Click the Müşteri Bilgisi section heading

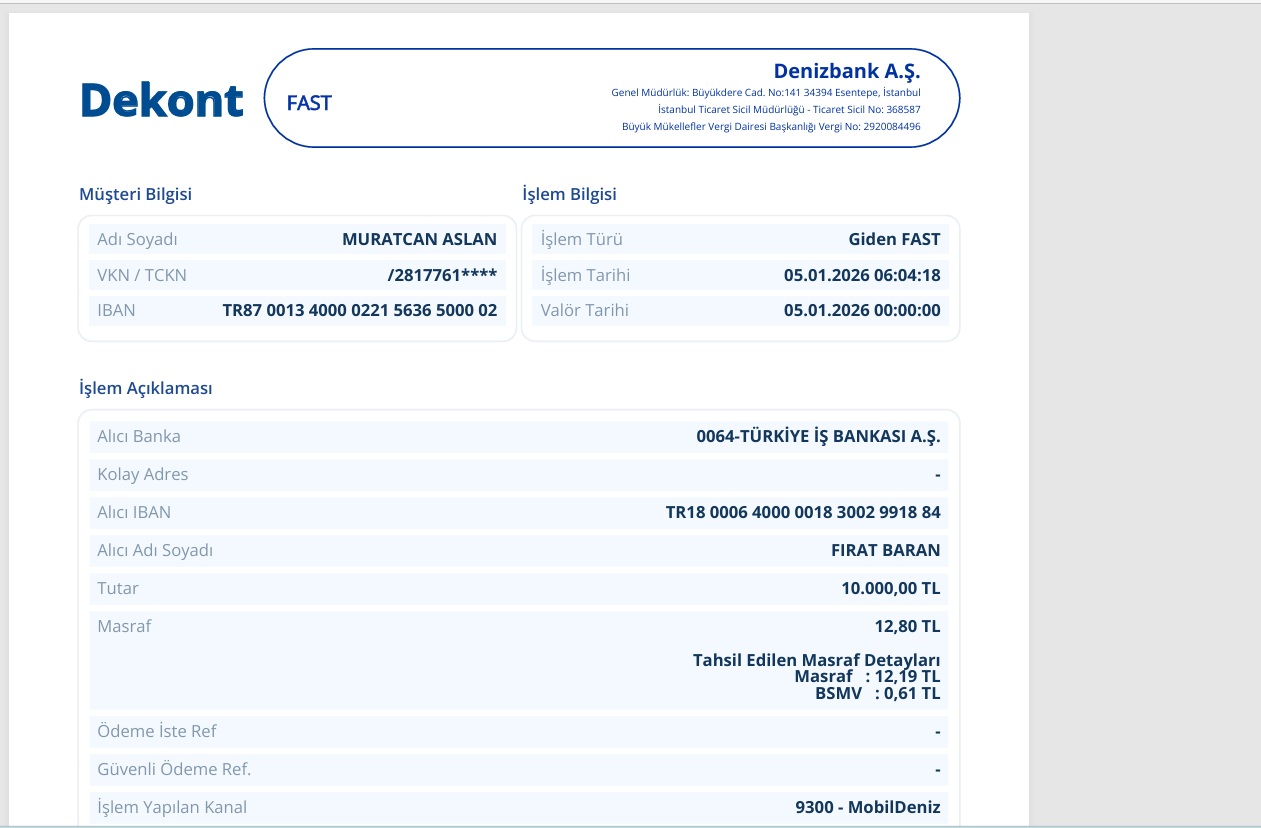(x=136, y=194)
